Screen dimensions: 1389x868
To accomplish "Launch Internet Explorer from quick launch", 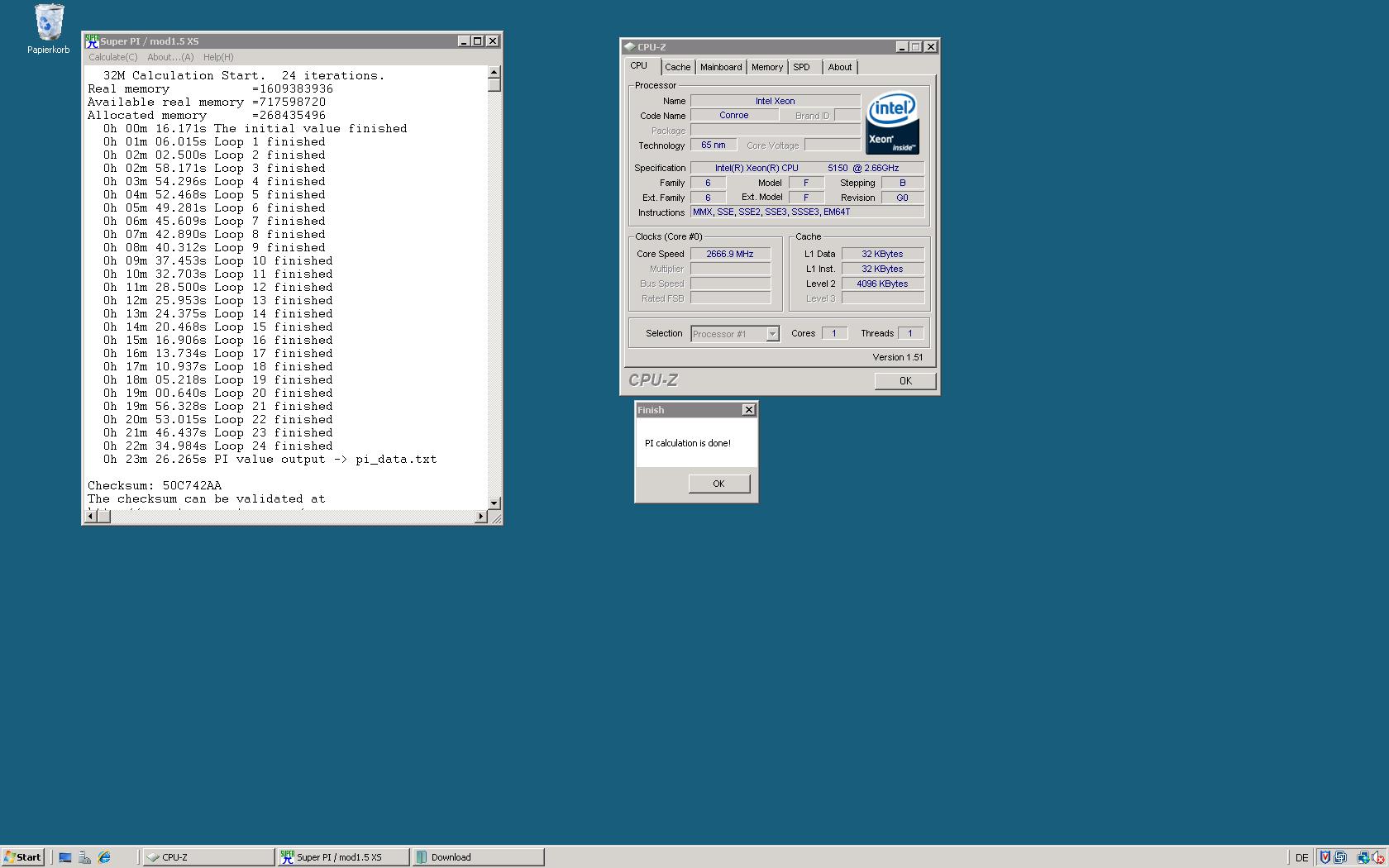I will 104,857.
